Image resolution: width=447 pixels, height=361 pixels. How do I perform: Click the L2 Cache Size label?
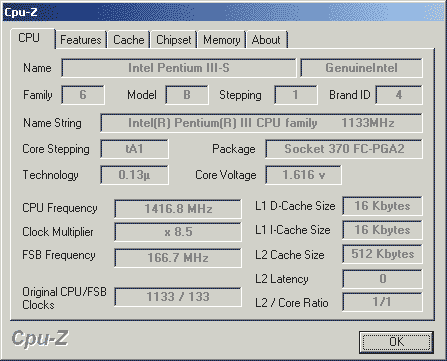click(290, 255)
